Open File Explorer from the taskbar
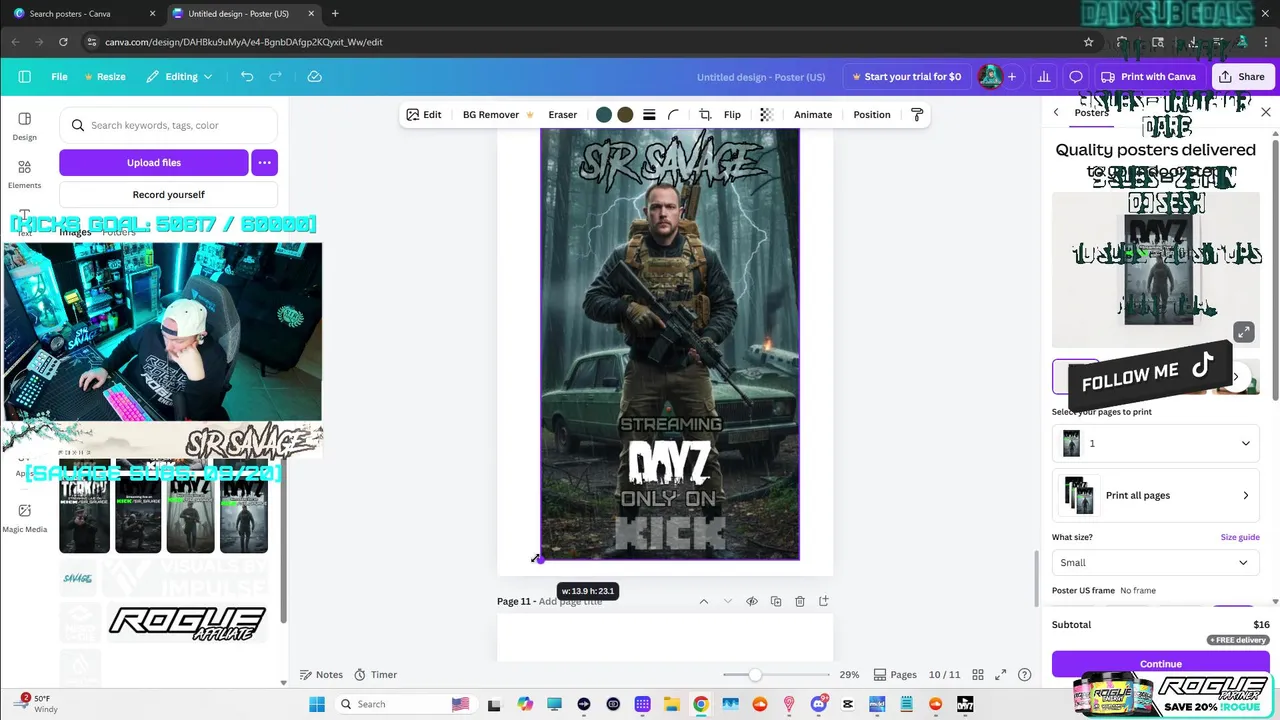Viewport: 1280px width, 720px height. pyautogui.click(x=672, y=704)
